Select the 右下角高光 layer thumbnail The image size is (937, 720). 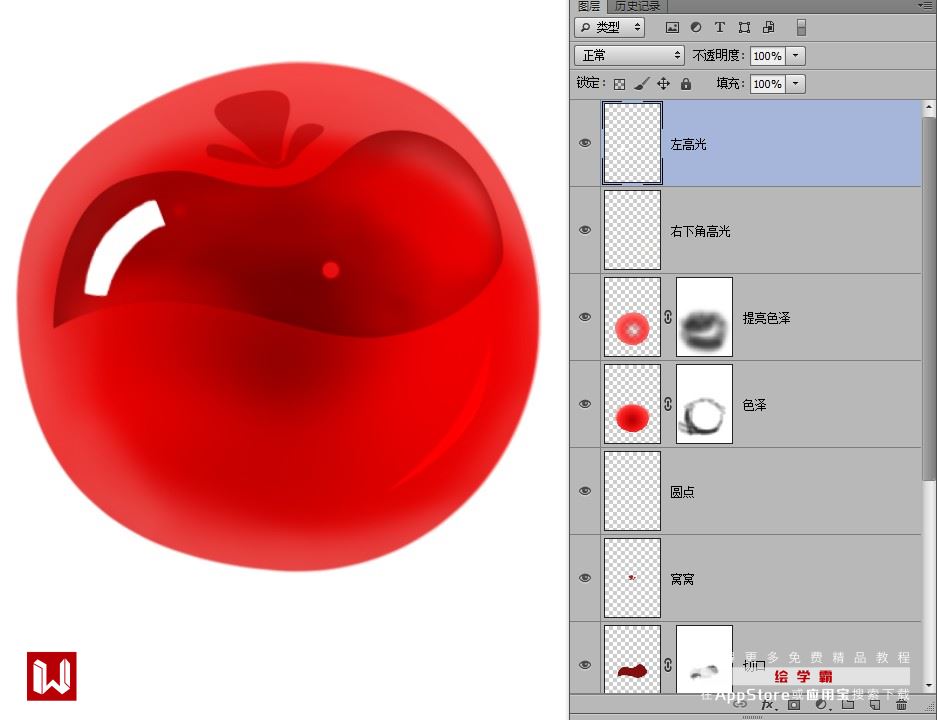pyautogui.click(x=632, y=230)
